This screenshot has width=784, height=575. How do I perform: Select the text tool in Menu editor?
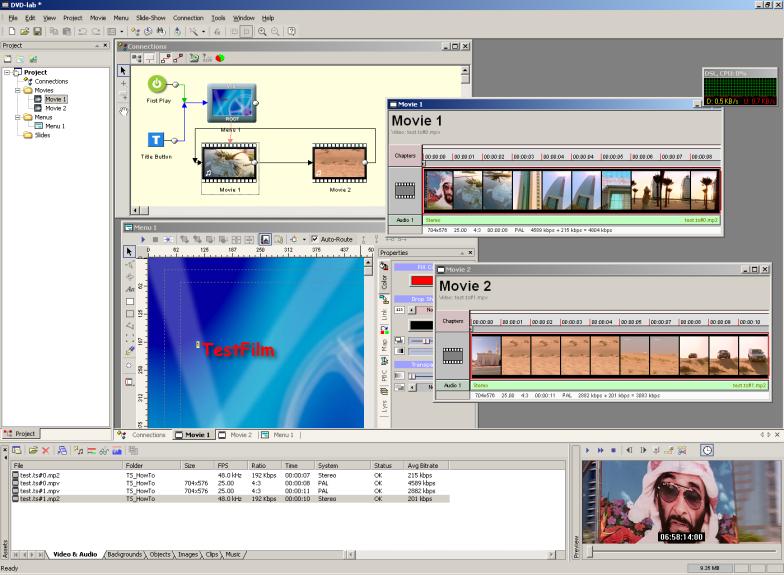click(x=129, y=288)
